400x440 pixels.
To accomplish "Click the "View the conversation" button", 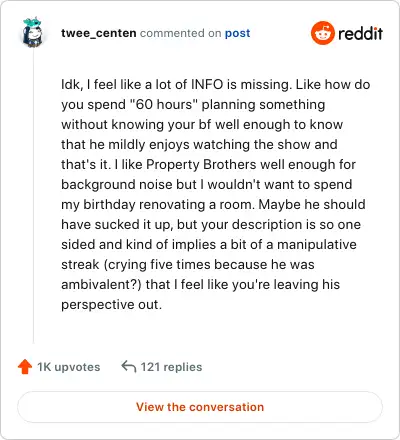I will pyautogui.click(x=200, y=407).
